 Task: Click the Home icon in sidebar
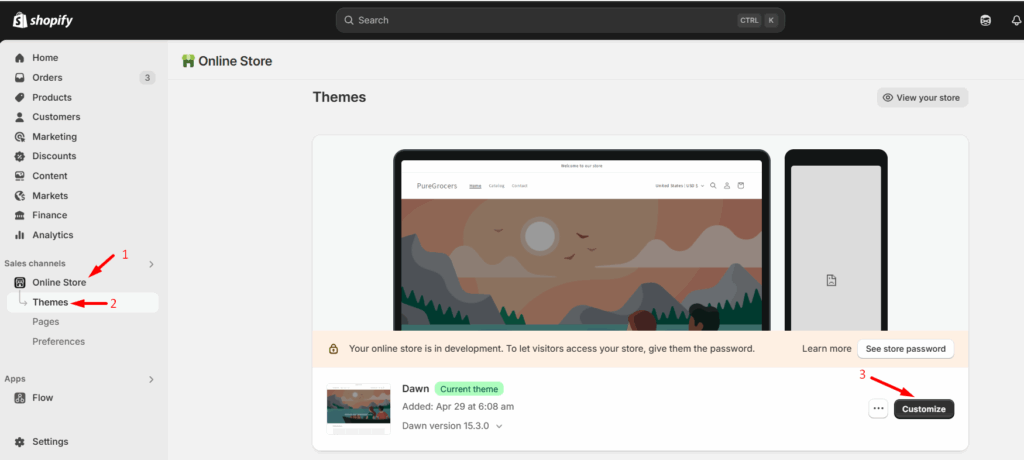[x=19, y=58]
